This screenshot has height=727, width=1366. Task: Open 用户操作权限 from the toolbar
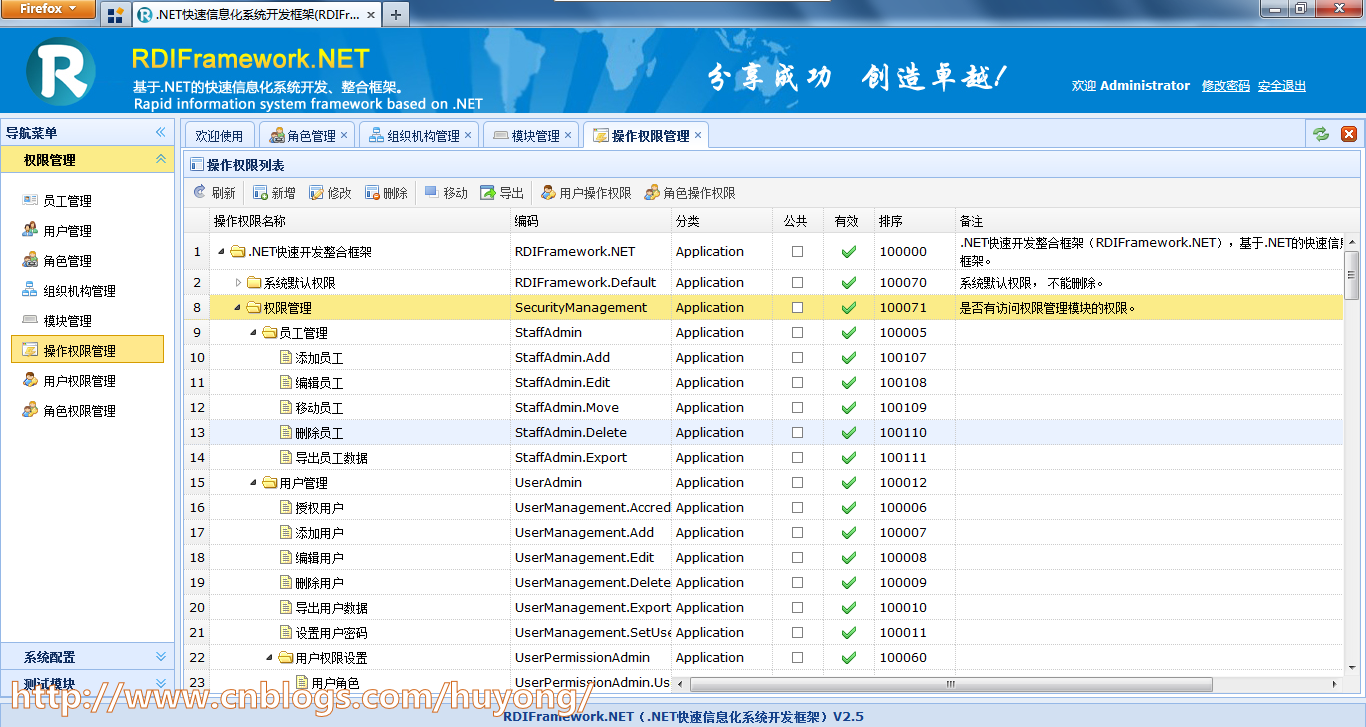tap(586, 193)
